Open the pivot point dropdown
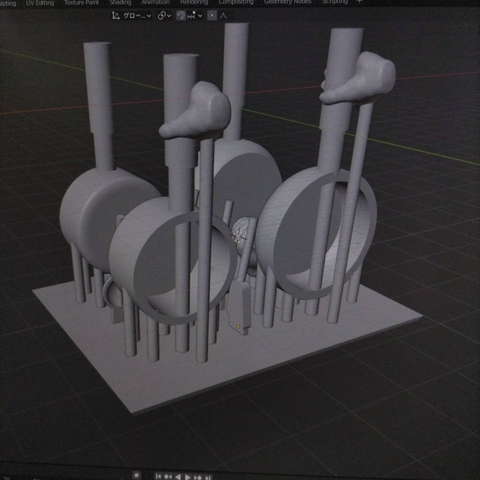The width and height of the screenshot is (480, 480). click(x=164, y=15)
